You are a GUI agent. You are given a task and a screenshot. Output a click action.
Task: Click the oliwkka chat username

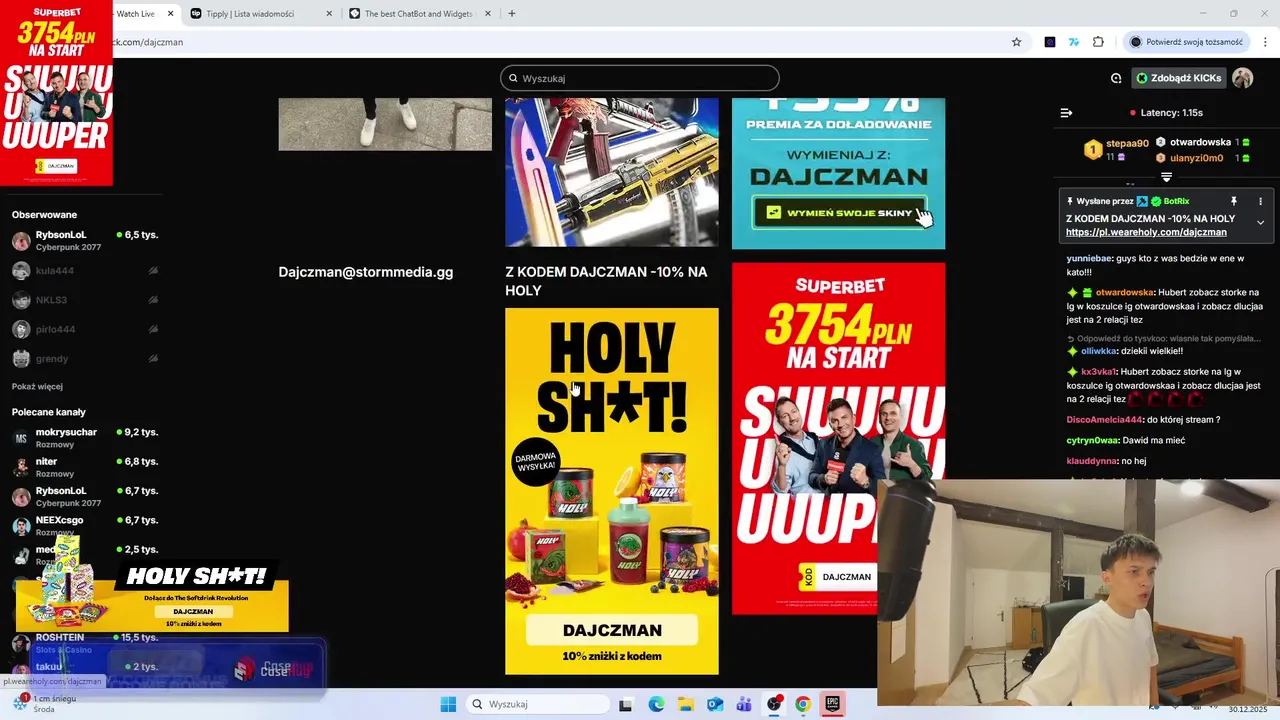(1098, 351)
